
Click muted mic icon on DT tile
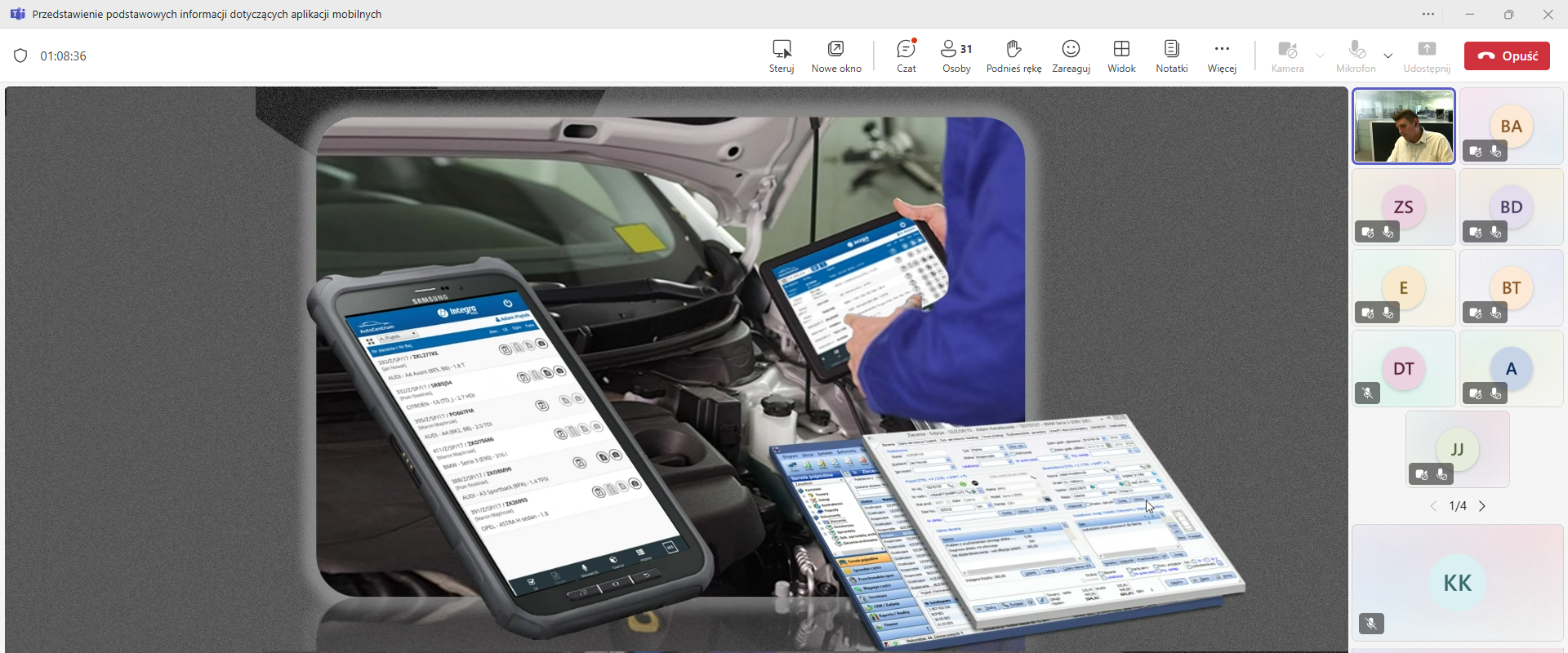1368,393
